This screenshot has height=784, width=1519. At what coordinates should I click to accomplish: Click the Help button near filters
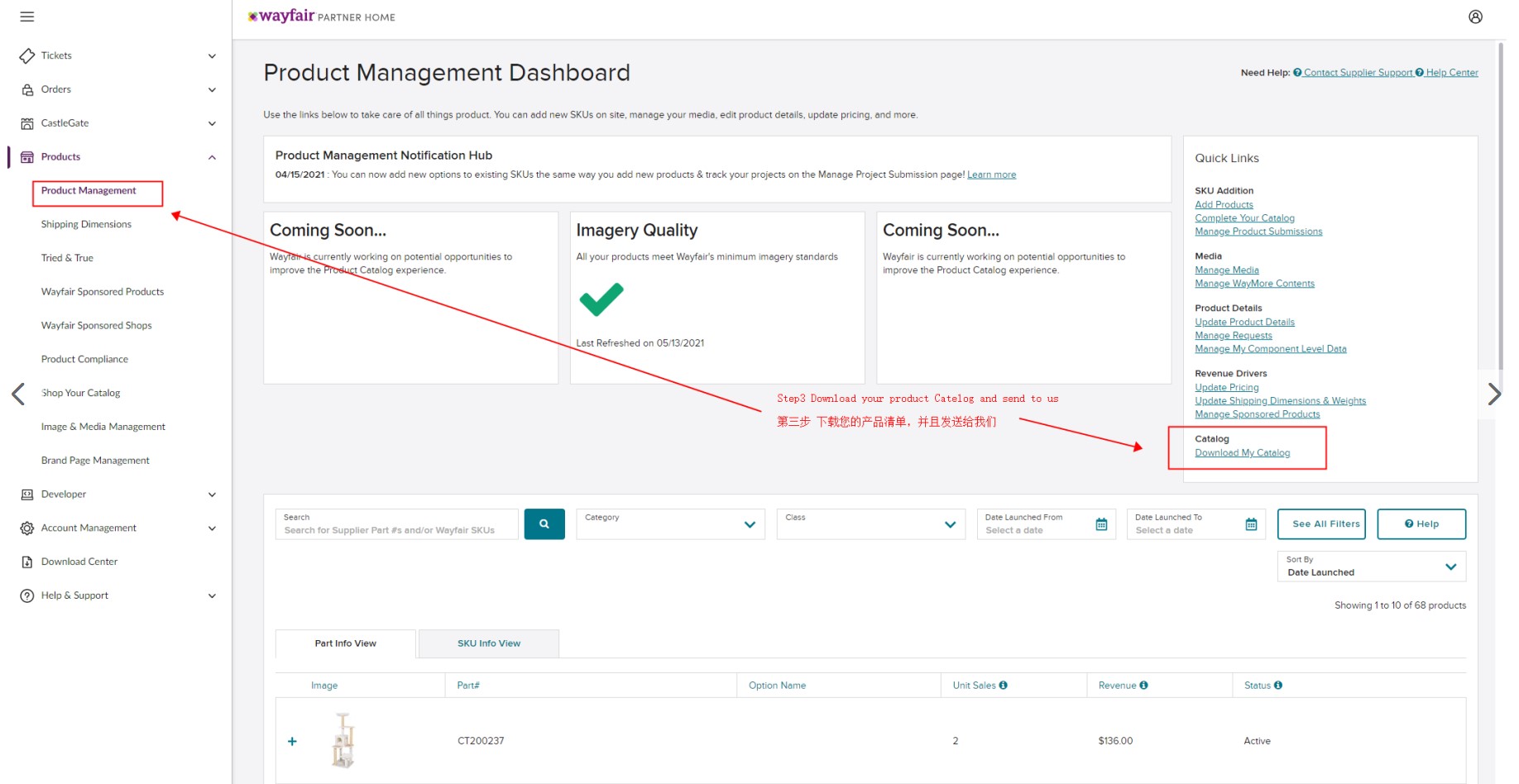click(x=1421, y=523)
